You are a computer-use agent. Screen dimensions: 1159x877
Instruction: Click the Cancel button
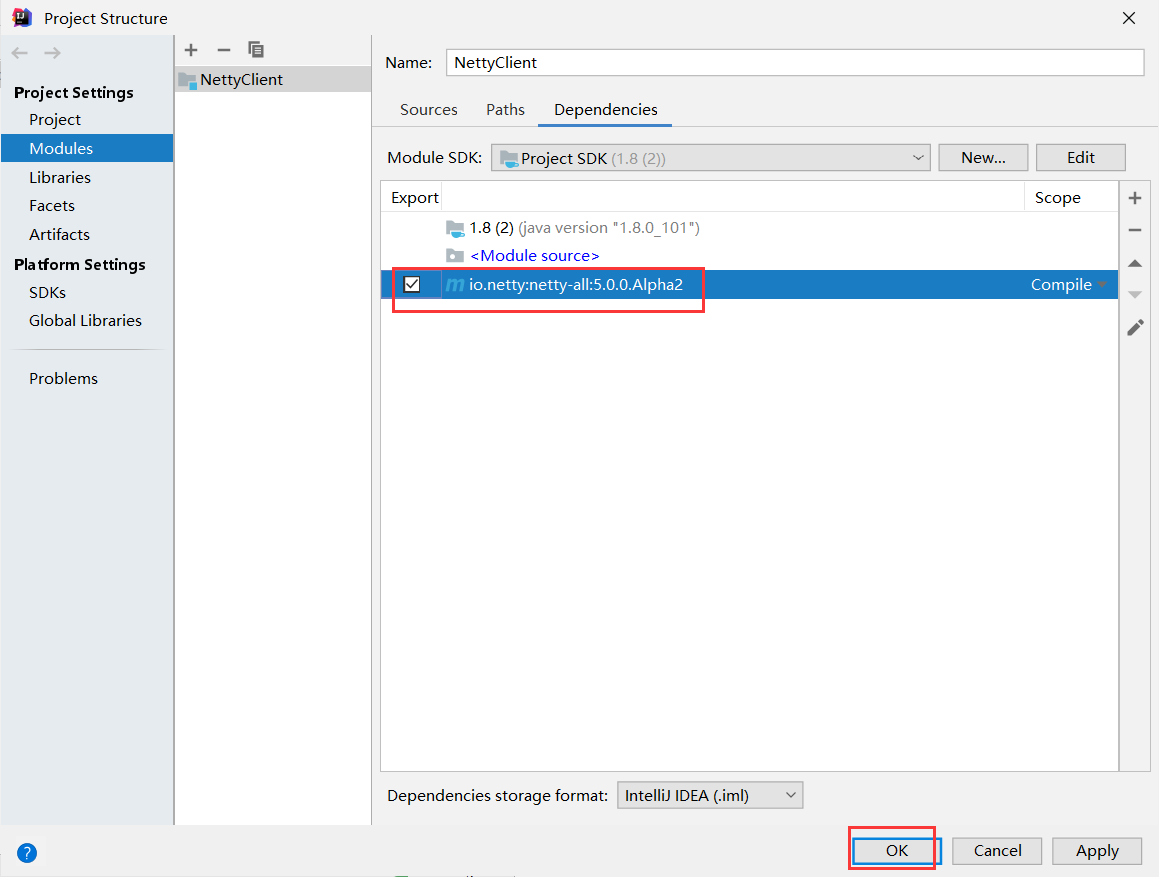[x=997, y=850]
